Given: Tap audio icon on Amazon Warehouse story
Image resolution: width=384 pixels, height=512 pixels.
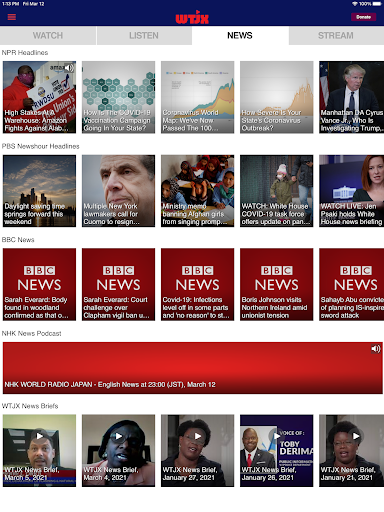Looking at the screenshot, I should (69, 68).
